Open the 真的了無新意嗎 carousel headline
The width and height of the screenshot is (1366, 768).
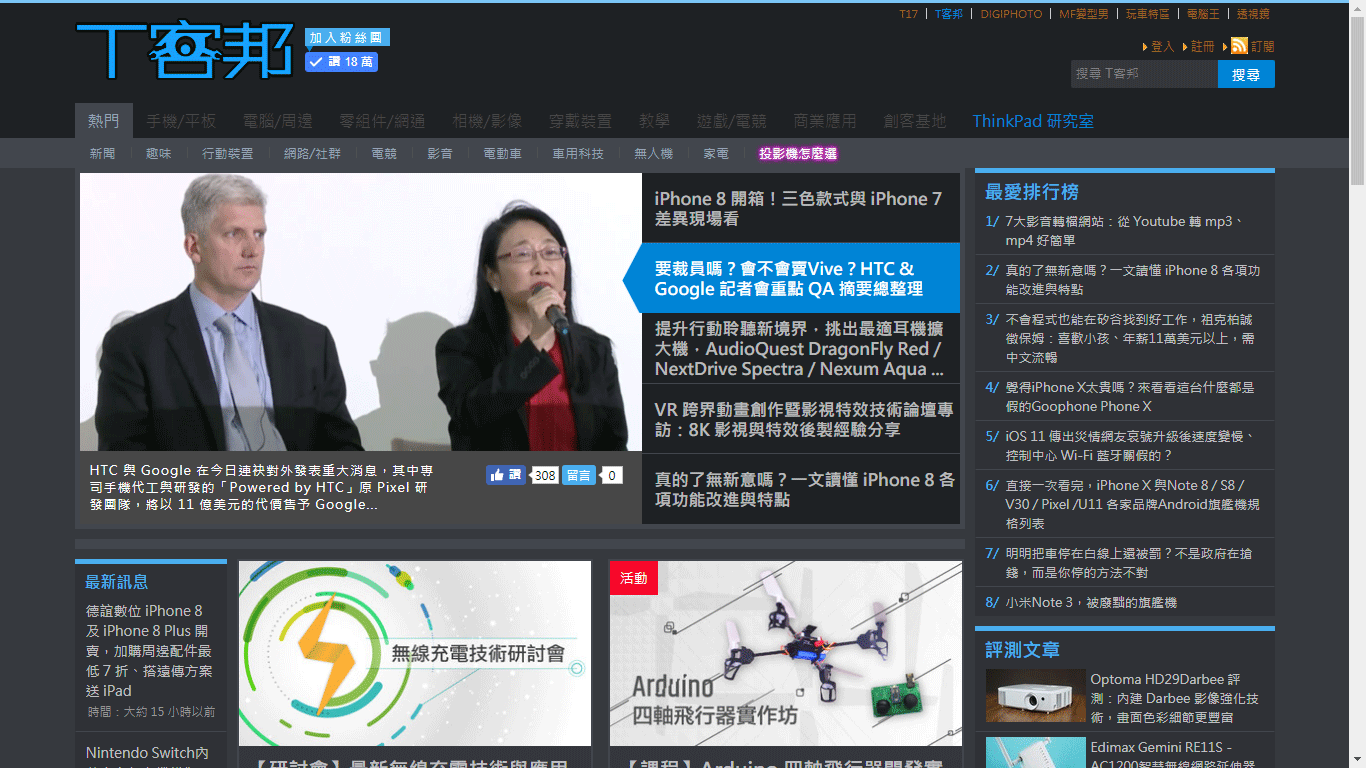(800, 489)
